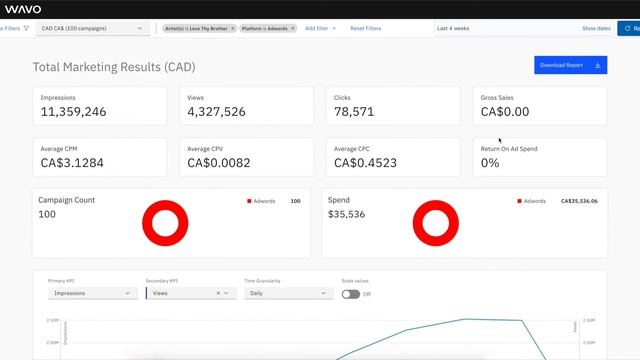Viewport: 640px width, 360px height.
Task: Click the Adwords red legend swatch in Campaign Count
Action: [249, 201]
